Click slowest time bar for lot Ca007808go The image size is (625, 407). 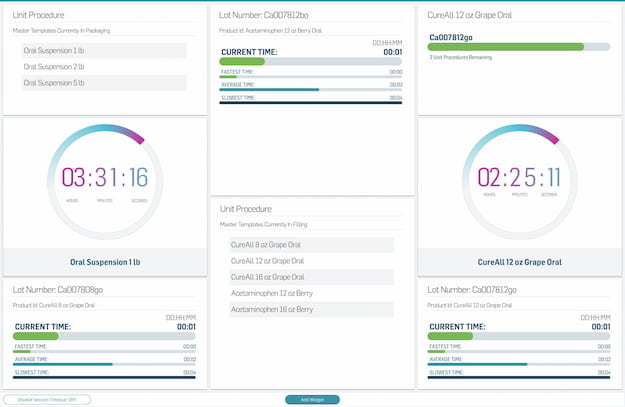tap(104, 377)
